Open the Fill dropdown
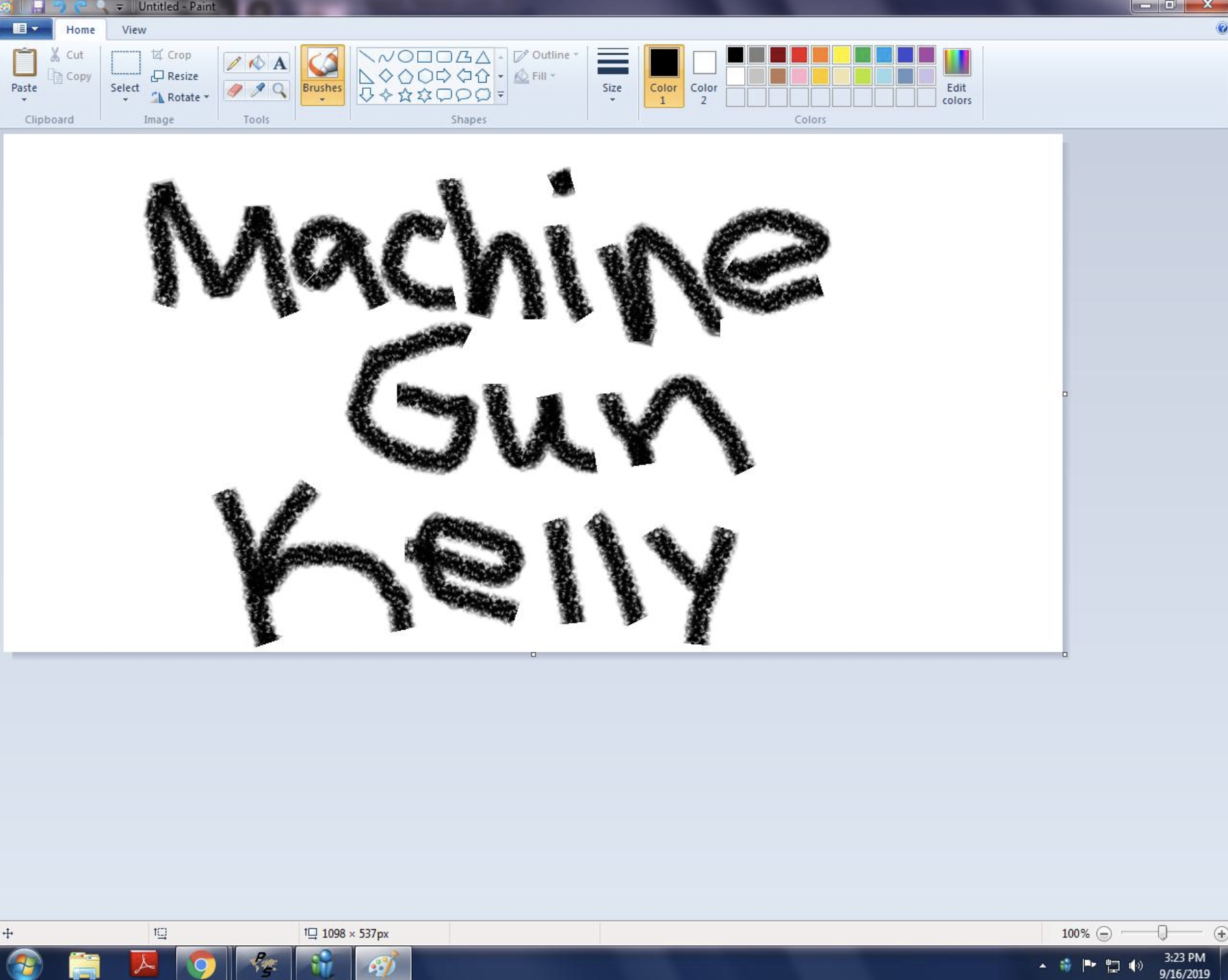 coord(536,76)
